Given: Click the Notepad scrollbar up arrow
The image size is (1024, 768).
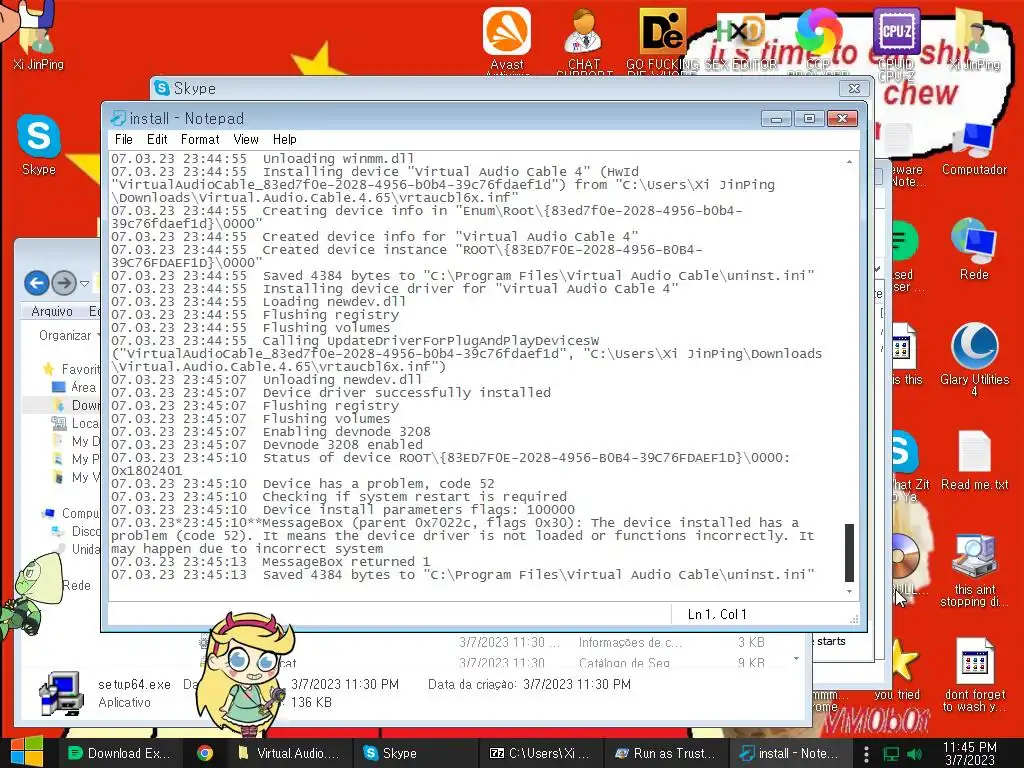Looking at the screenshot, I should (x=849, y=161).
